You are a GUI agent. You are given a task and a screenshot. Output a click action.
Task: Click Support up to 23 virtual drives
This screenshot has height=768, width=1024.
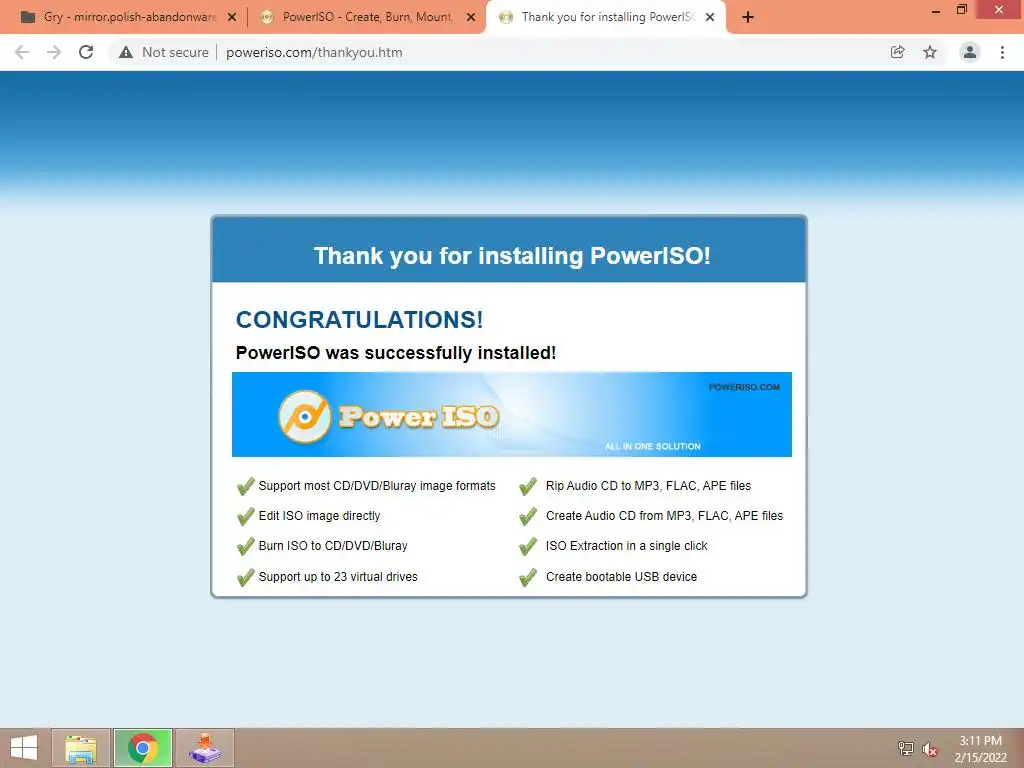click(x=338, y=577)
